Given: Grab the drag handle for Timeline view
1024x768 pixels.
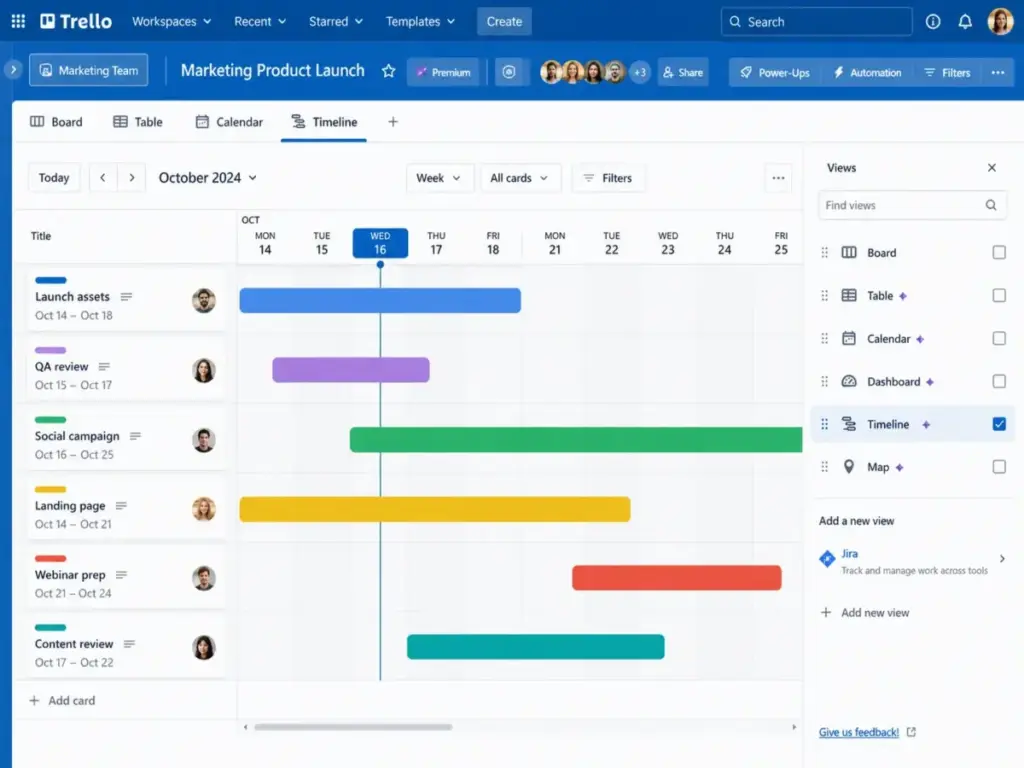Looking at the screenshot, I should pos(824,424).
